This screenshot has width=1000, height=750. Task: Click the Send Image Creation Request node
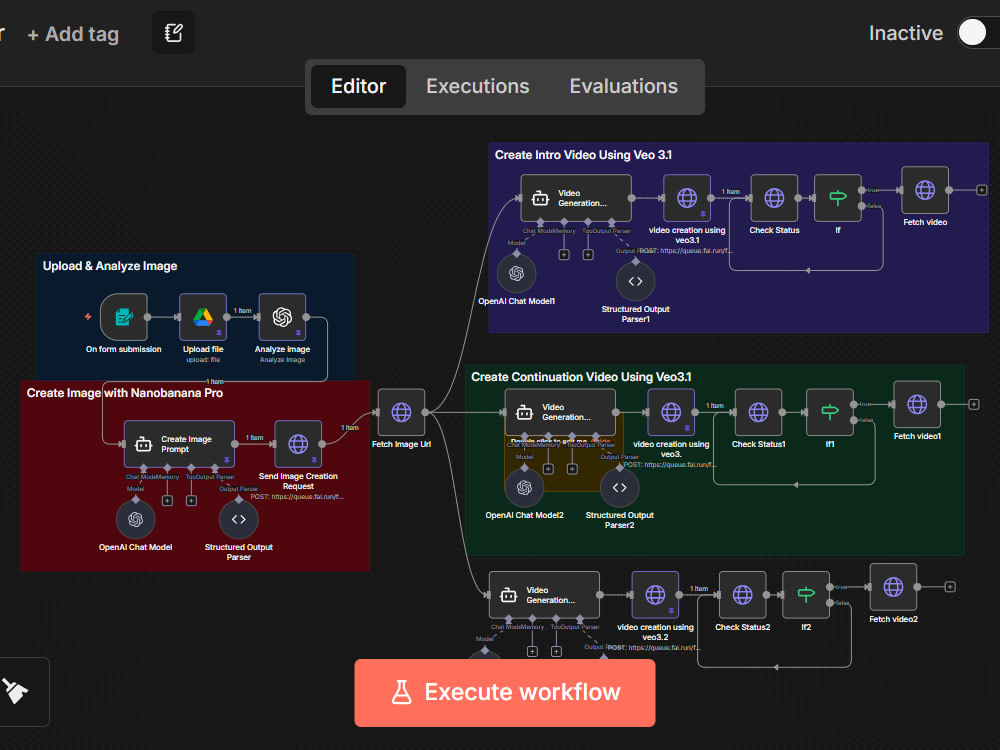[298, 444]
